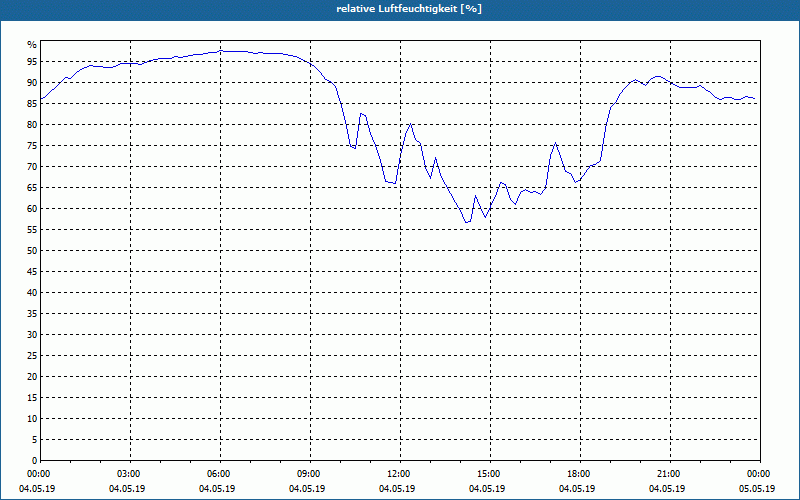
Task: Click the y-axis value label 35
Action: [32, 314]
